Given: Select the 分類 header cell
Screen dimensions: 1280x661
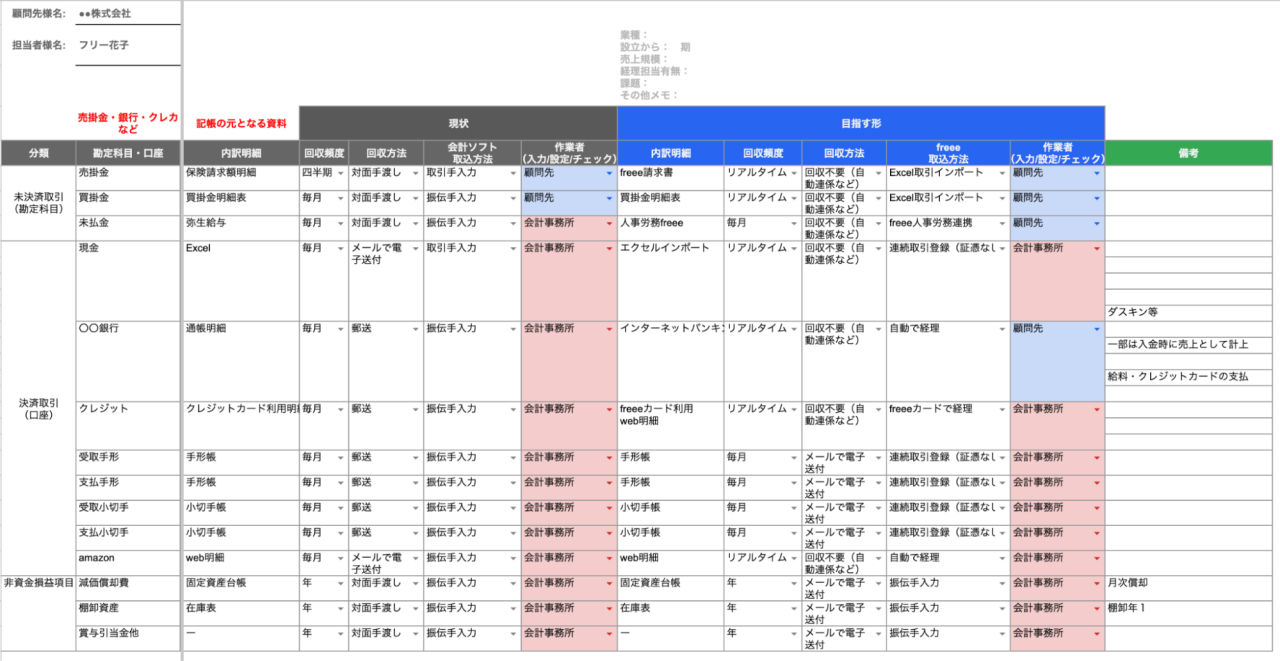Looking at the screenshot, I should (38, 153).
